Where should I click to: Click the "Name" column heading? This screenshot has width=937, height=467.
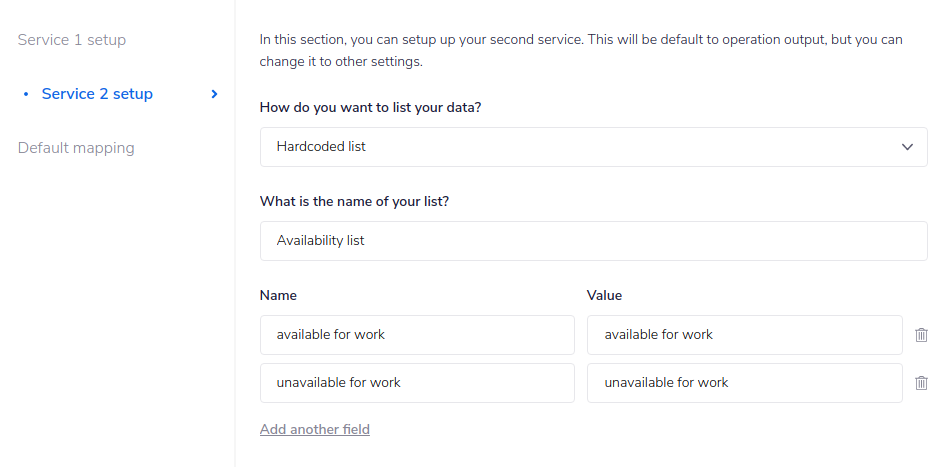click(x=278, y=295)
